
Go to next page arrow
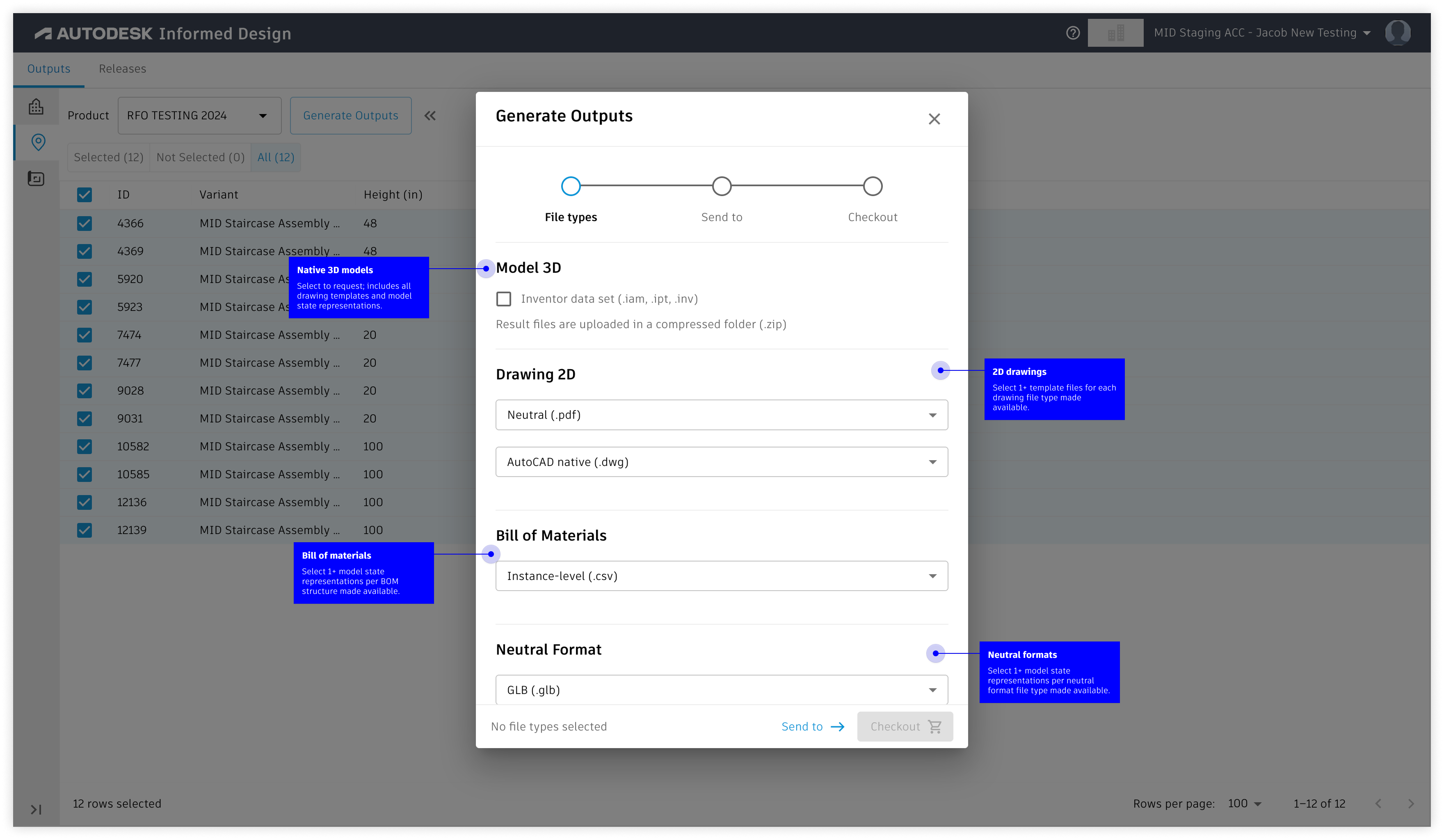coord(1411,803)
